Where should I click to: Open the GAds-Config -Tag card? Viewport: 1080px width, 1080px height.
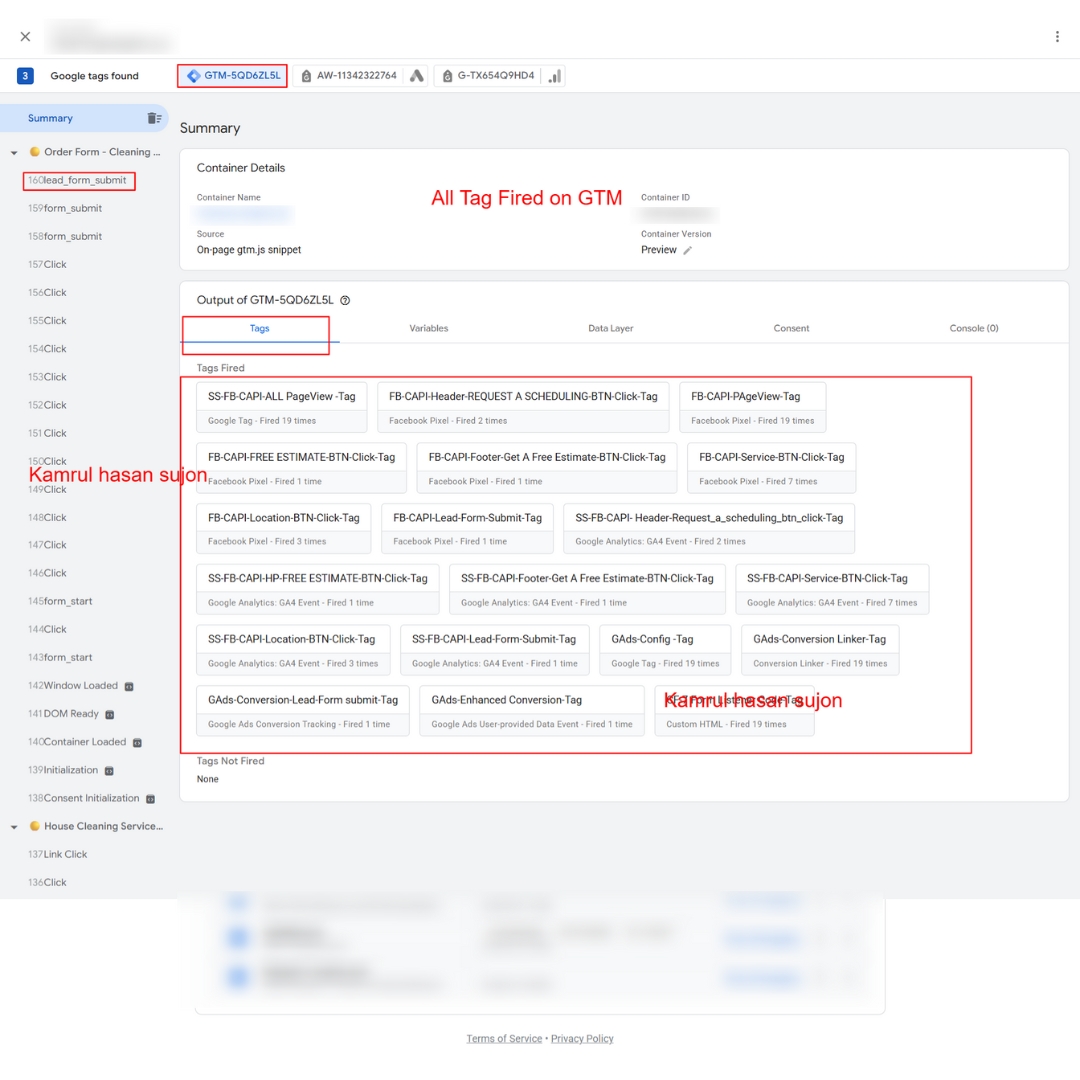click(x=665, y=650)
